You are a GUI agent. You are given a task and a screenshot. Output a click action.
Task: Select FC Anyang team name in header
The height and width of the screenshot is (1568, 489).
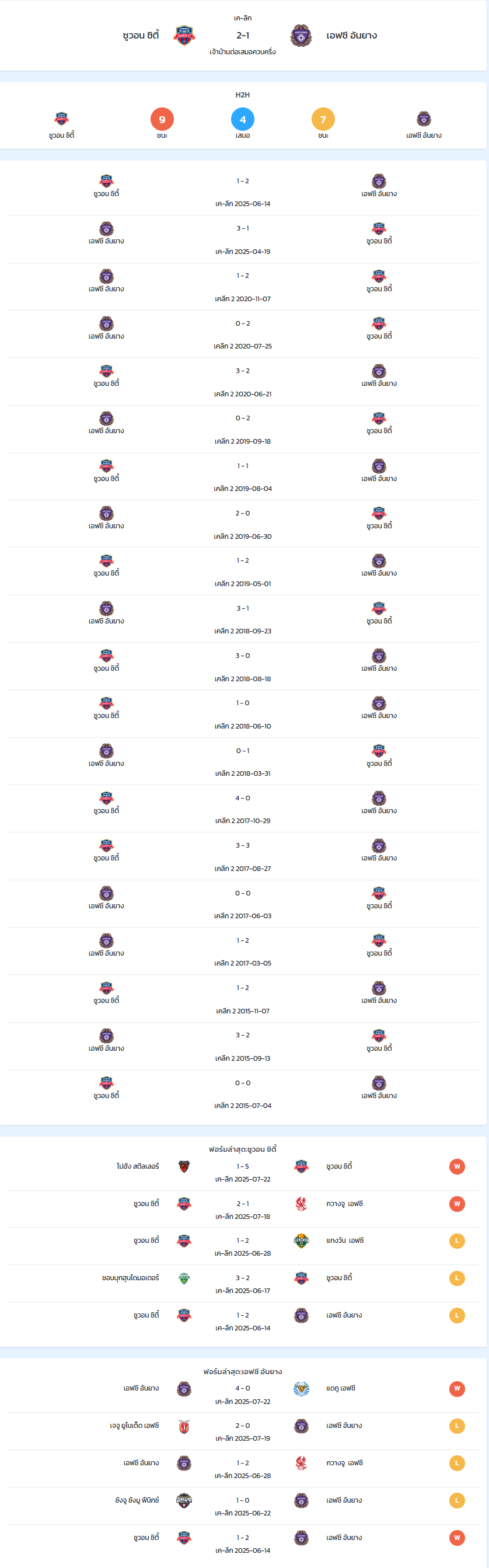tap(351, 35)
